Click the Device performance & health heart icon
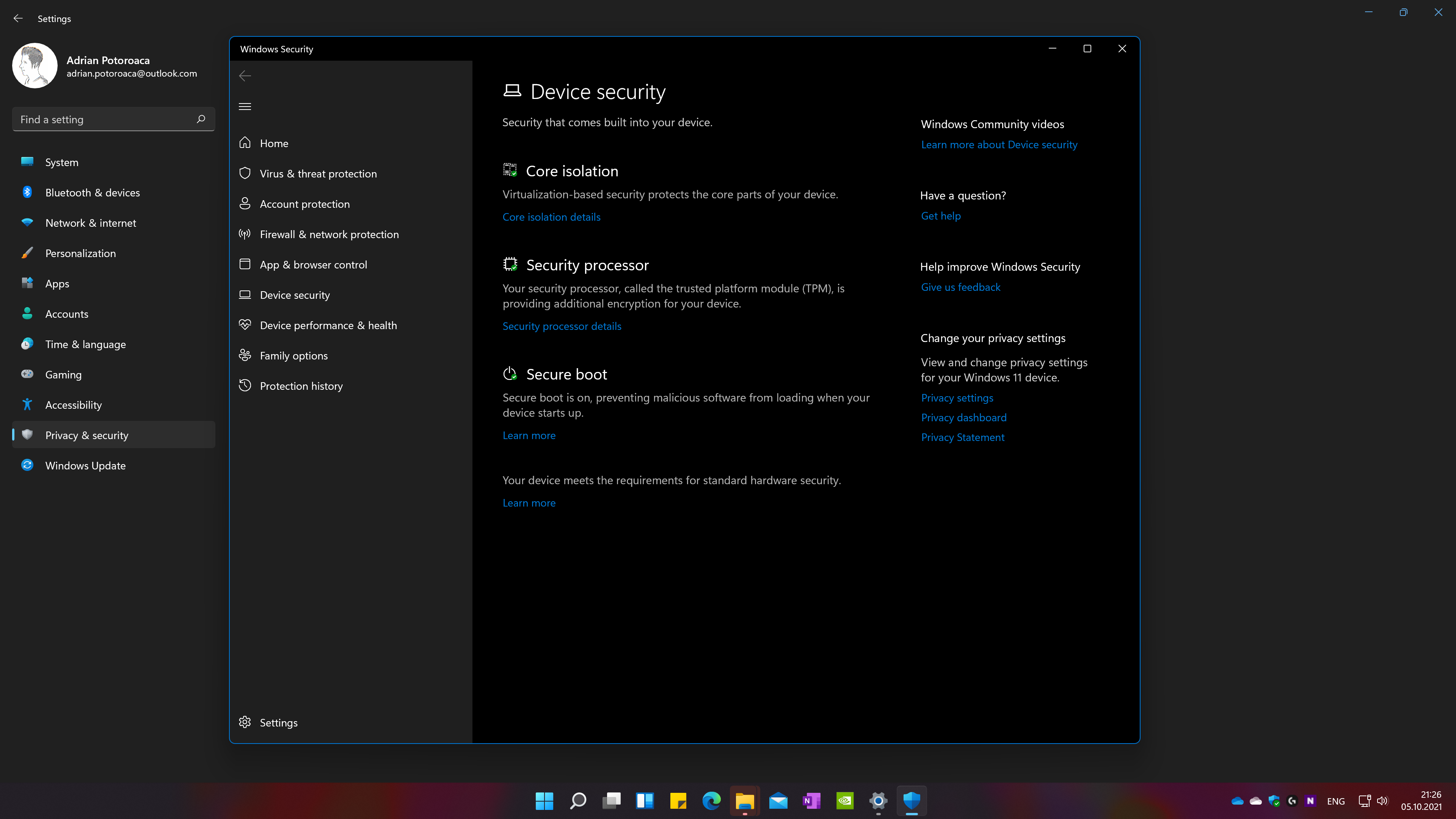This screenshot has height=819, width=1456. (x=245, y=325)
